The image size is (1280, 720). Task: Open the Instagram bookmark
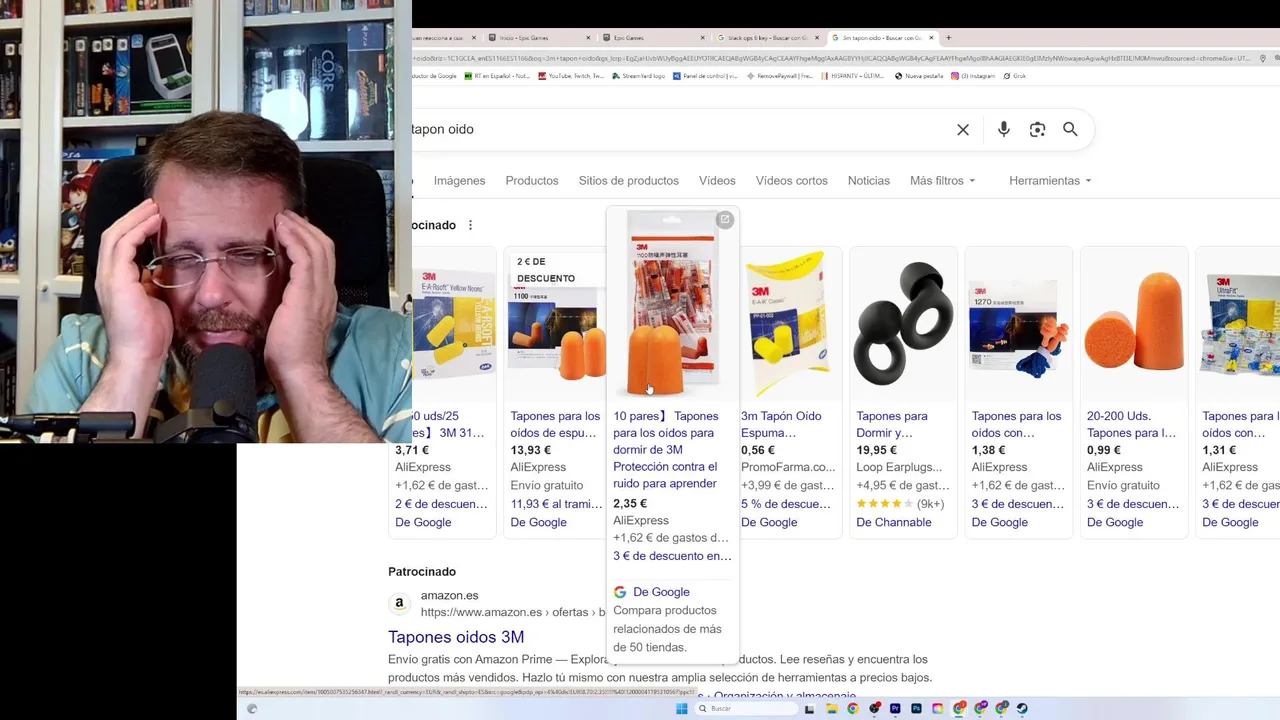(x=973, y=76)
